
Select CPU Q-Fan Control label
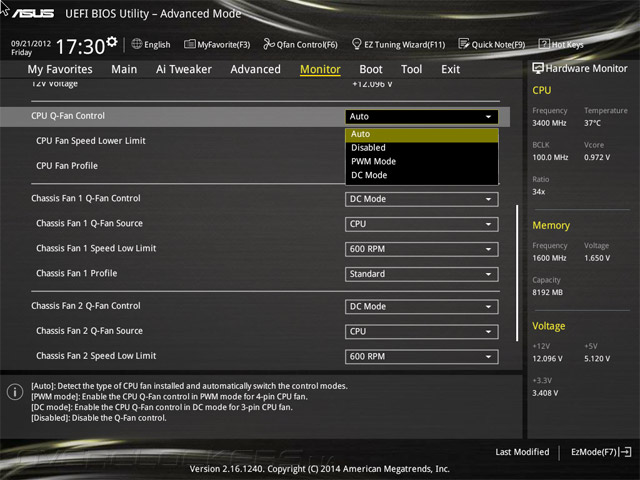tap(68, 116)
